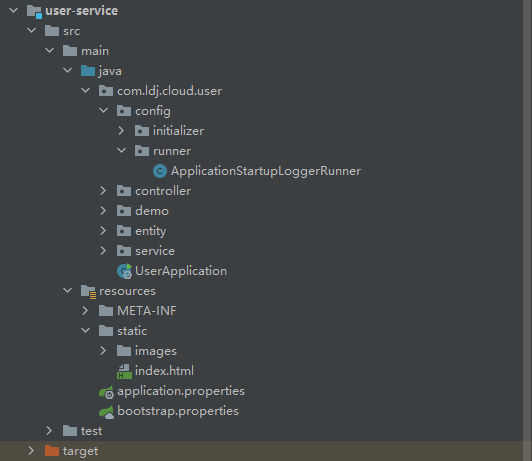Image resolution: width=532 pixels, height=461 pixels.
Task: Expand the demo package
Action: point(103,211)
